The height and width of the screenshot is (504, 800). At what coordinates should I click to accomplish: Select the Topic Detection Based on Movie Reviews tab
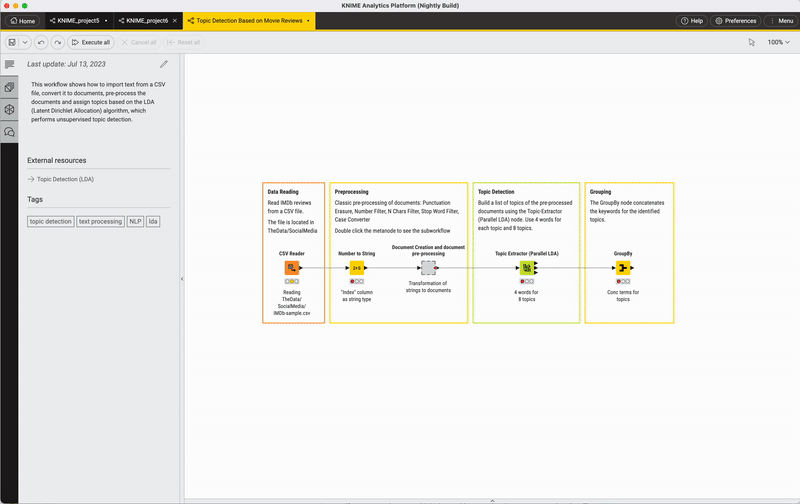coord(249,21)
